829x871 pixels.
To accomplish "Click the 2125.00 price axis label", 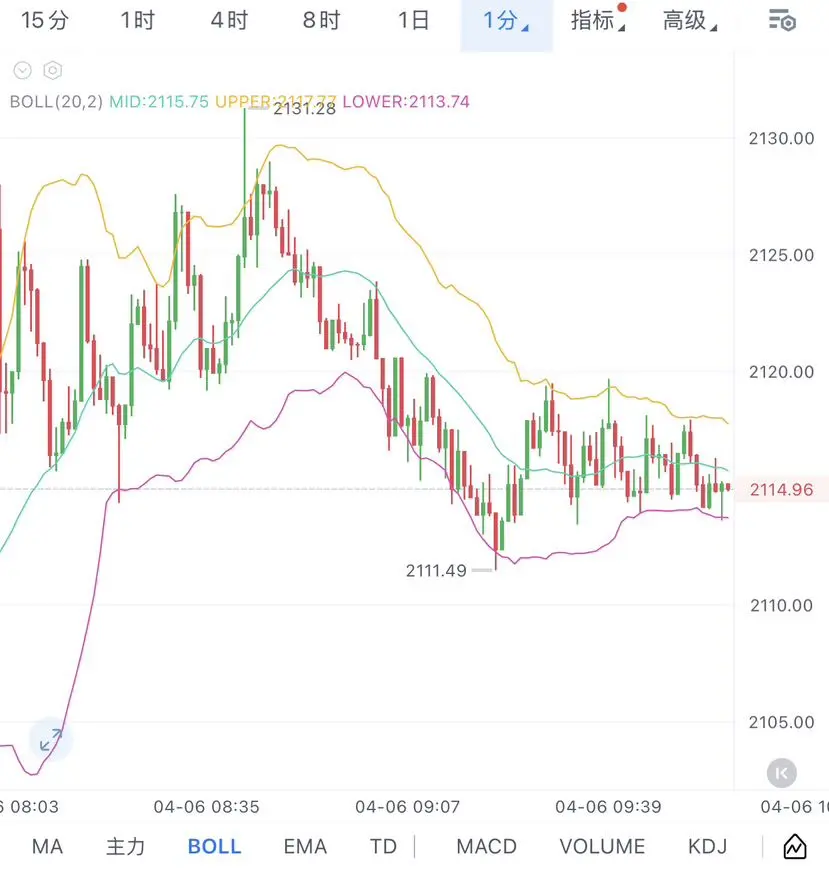I will pyautogui.click(x=781, y=256).
